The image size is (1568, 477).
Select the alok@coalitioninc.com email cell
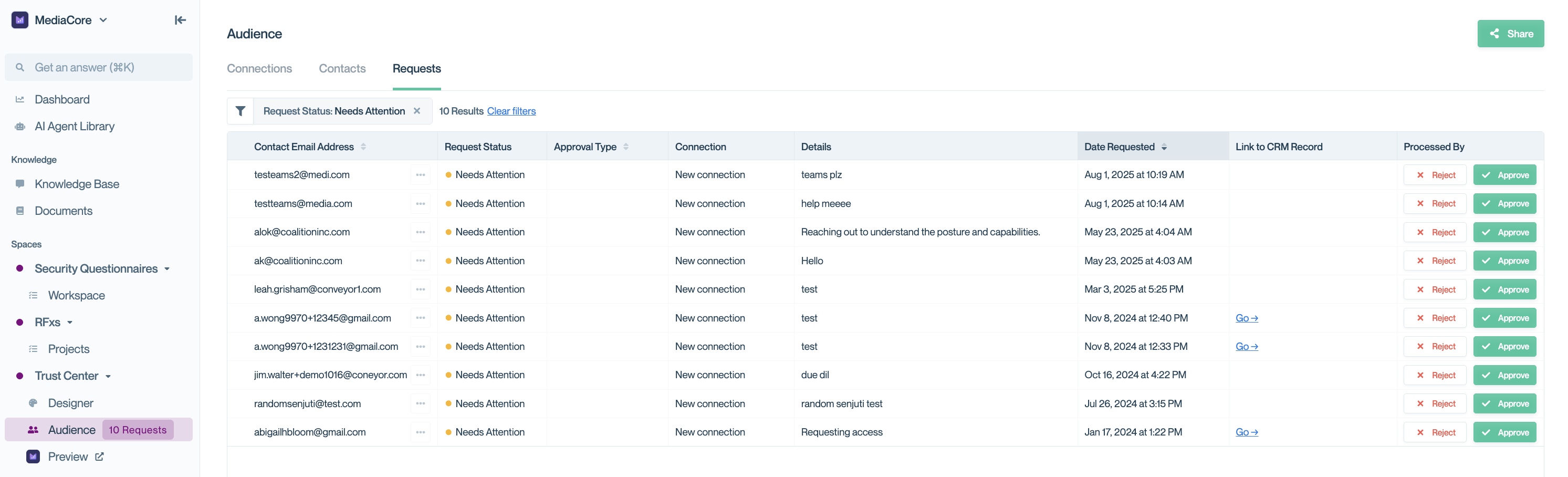(x=302, y=232)
